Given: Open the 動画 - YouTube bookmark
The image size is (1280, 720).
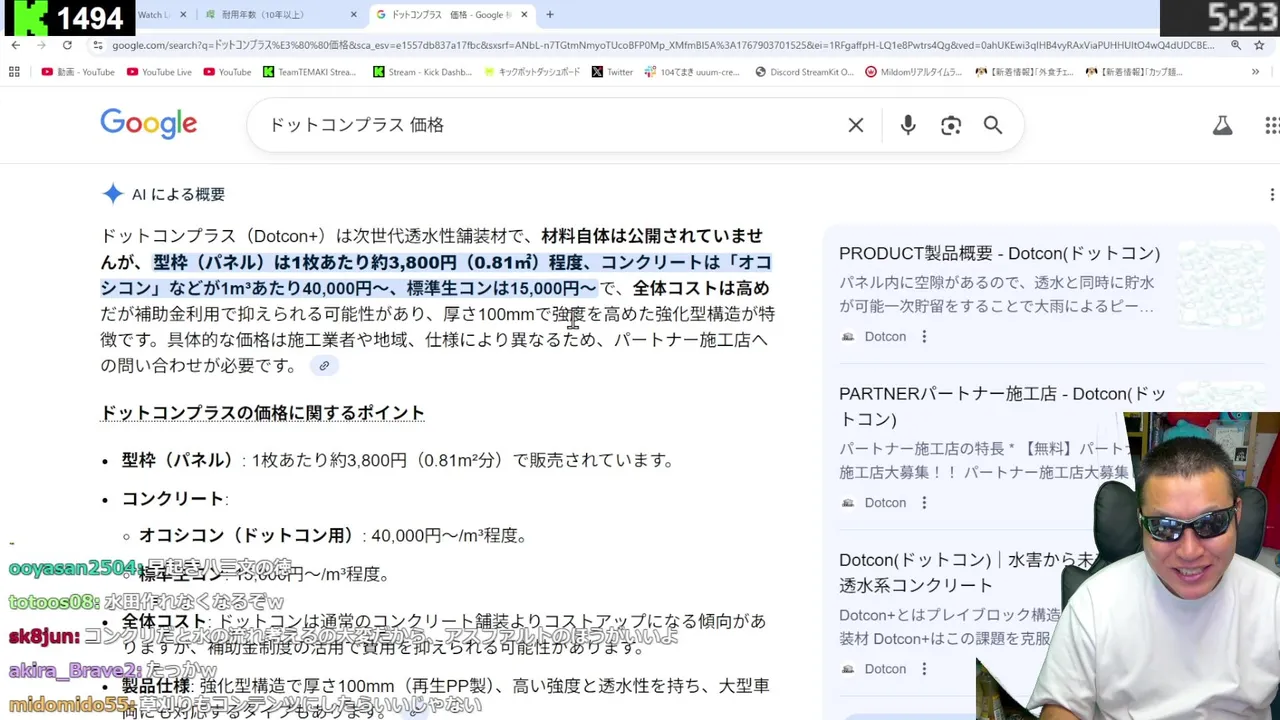Looking at the screenshot, I should 78,72.
